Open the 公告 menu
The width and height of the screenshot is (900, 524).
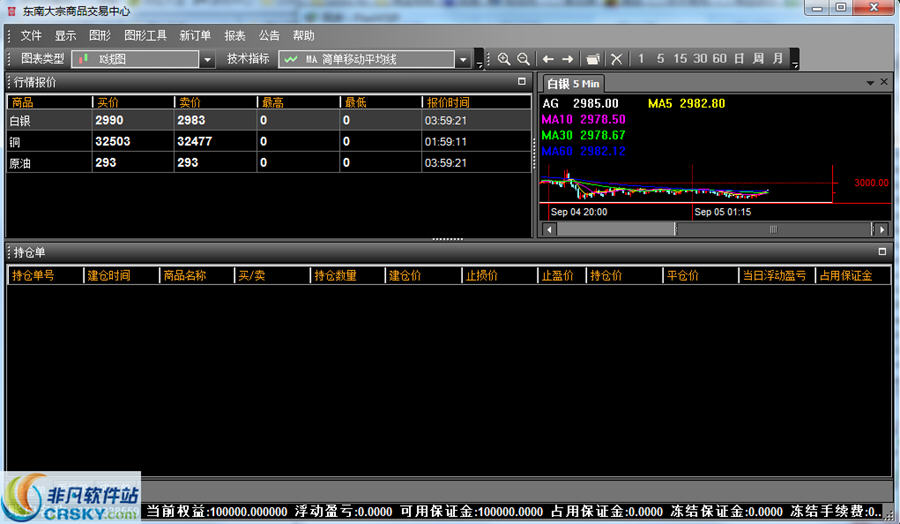269,36
